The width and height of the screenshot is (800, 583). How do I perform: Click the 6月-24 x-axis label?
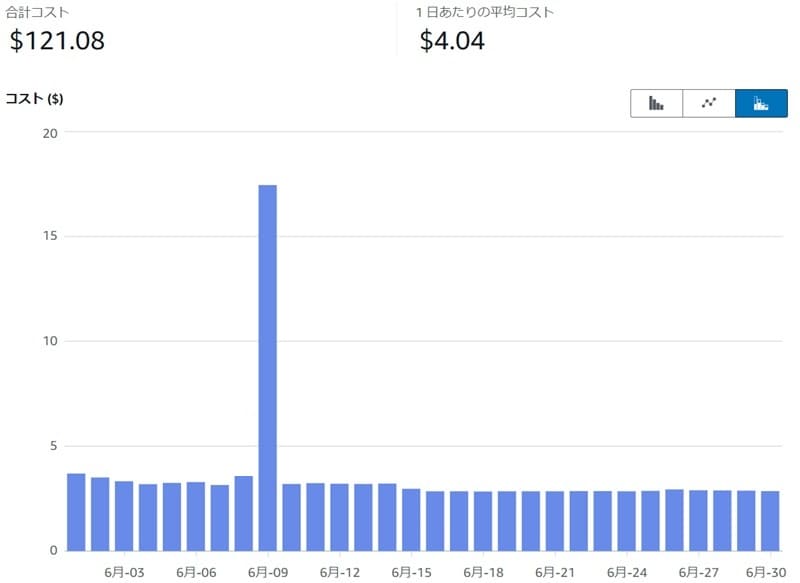tap(627, 572)
